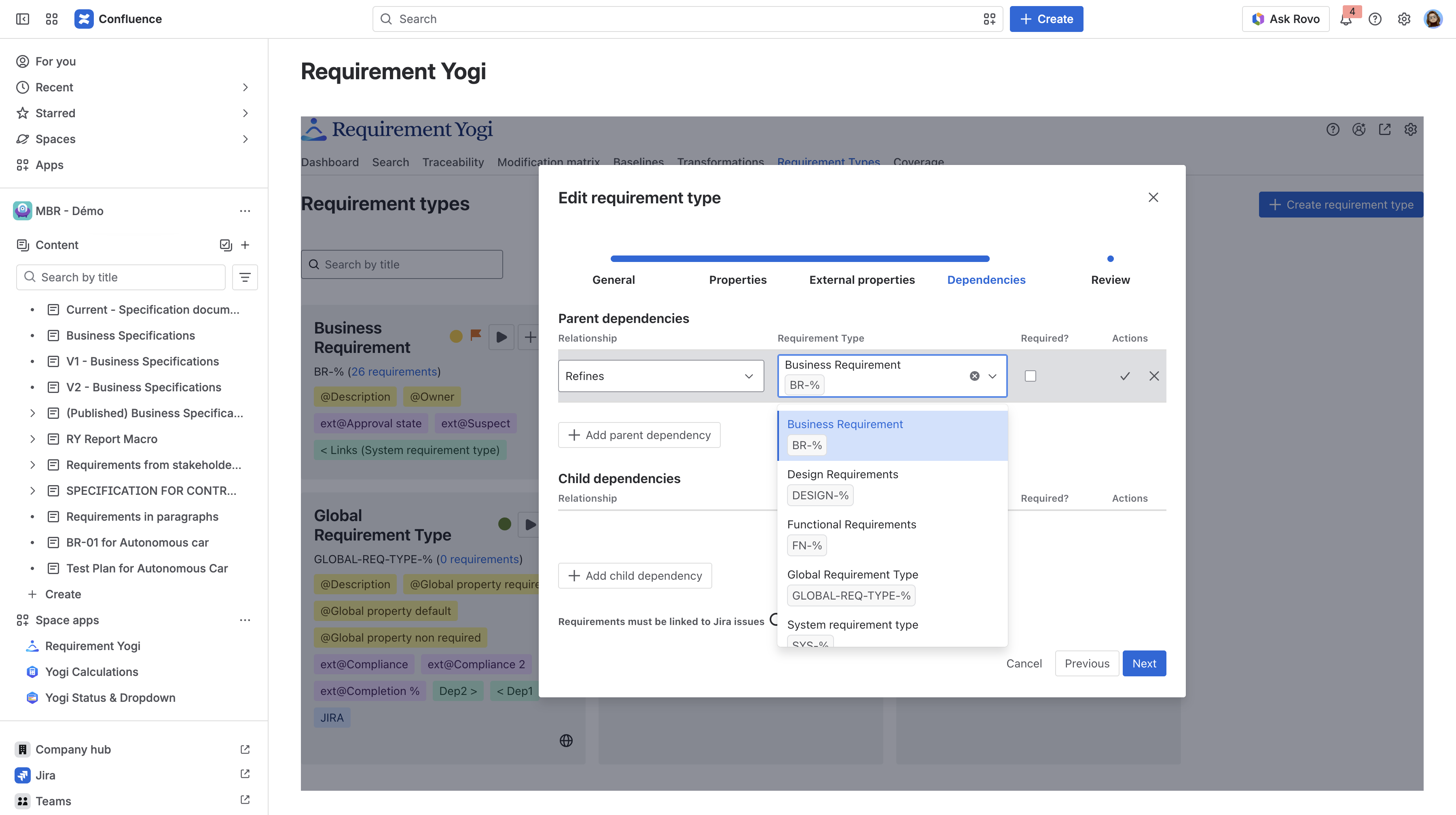Open the Dashboard tab in Requirement Yogi
This screenshot has height=815, width=1456.
coord(330,162)
